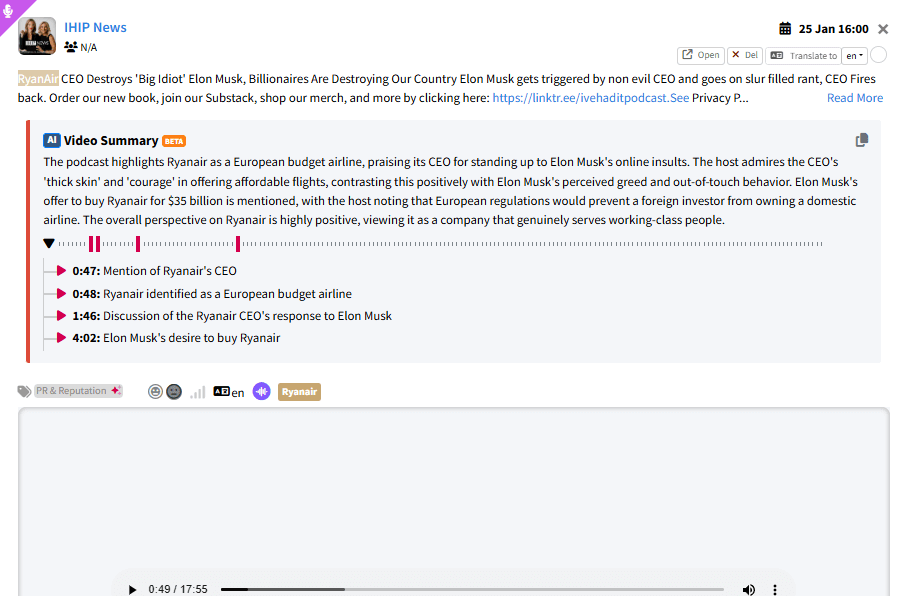Click the calendar icon by 25 Jan 16:00

coord(785,28)
